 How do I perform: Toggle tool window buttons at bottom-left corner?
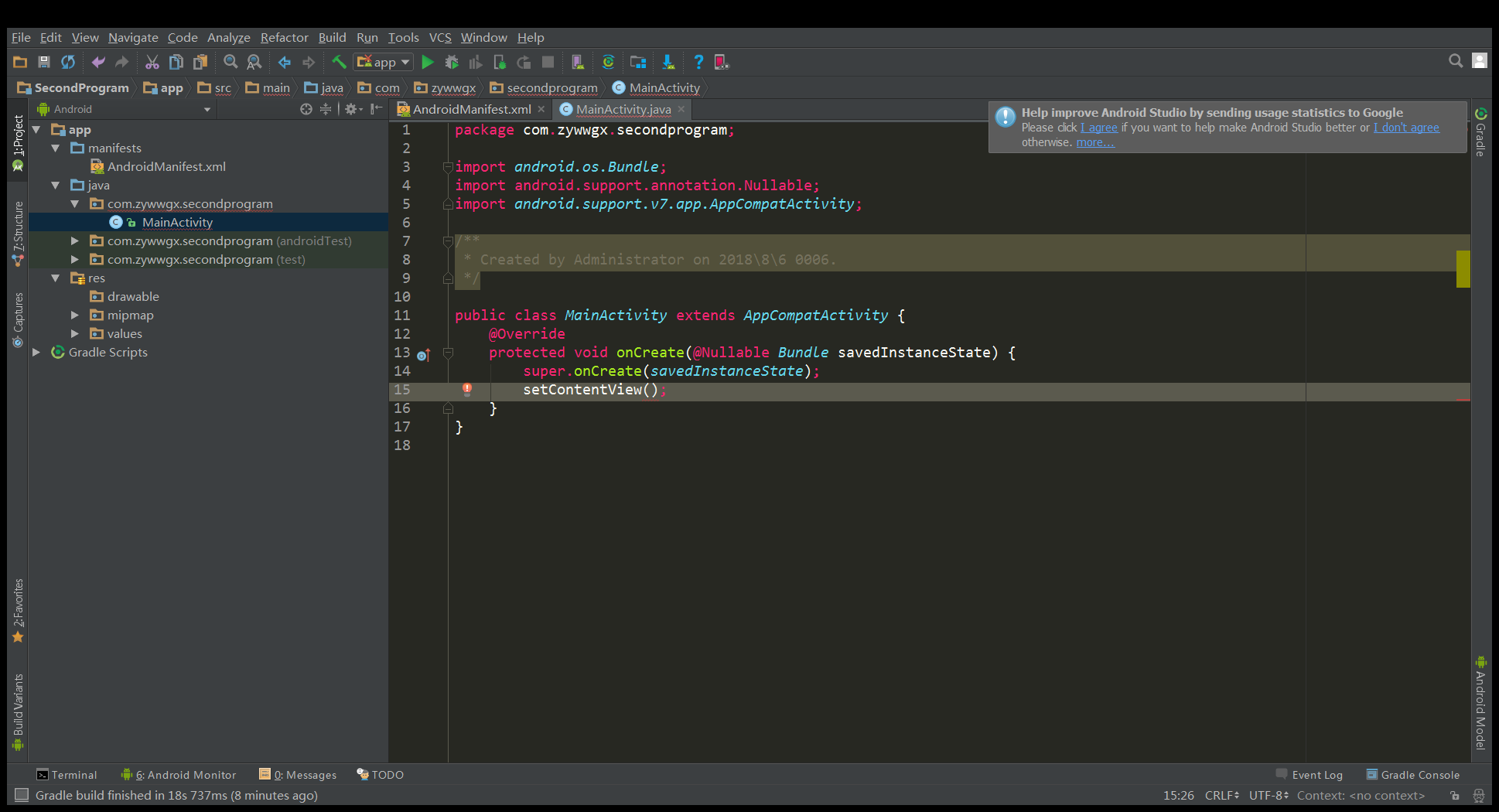(22, 795)
